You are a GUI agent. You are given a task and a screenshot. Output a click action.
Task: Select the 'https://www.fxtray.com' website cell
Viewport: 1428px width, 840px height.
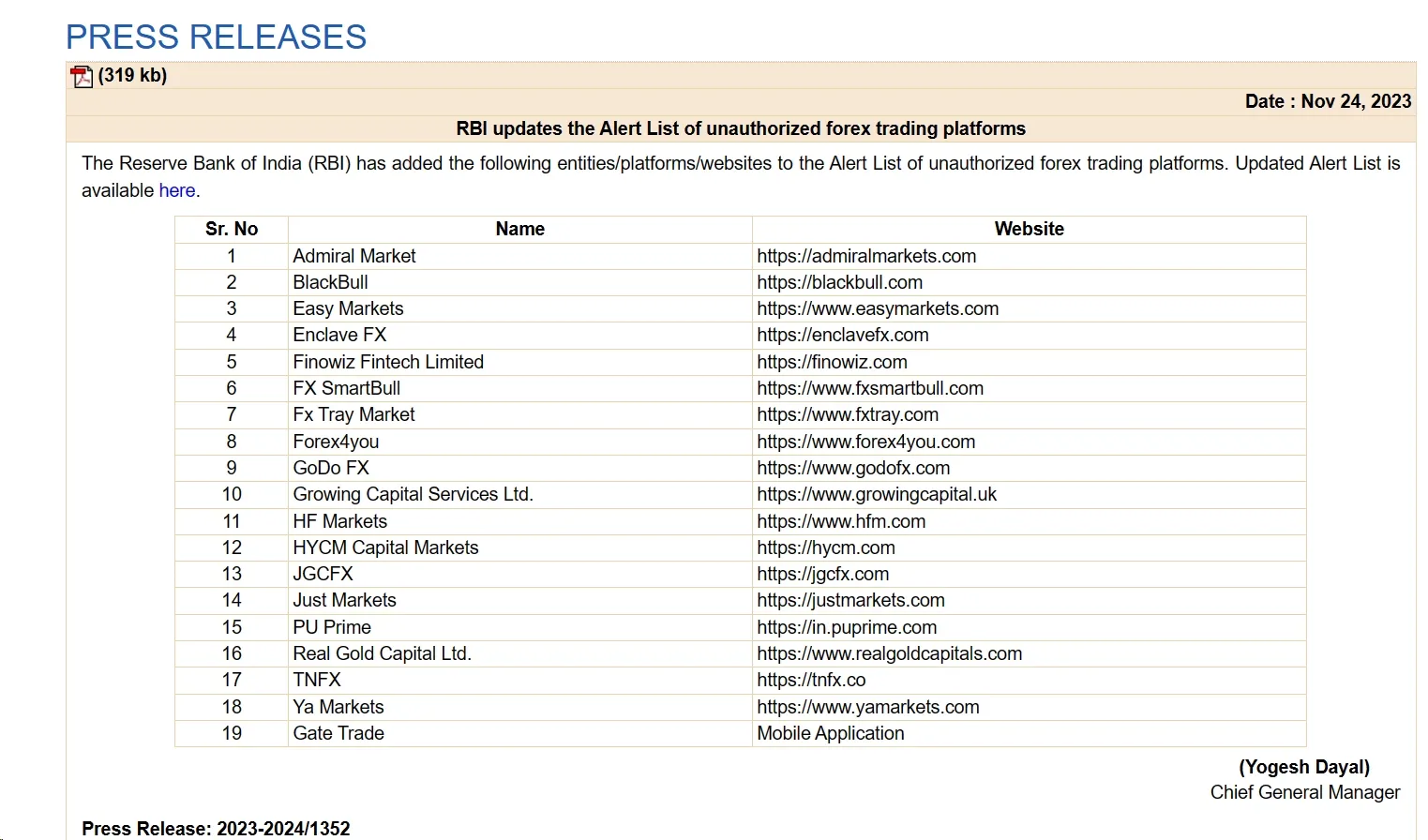[1030, 414]
